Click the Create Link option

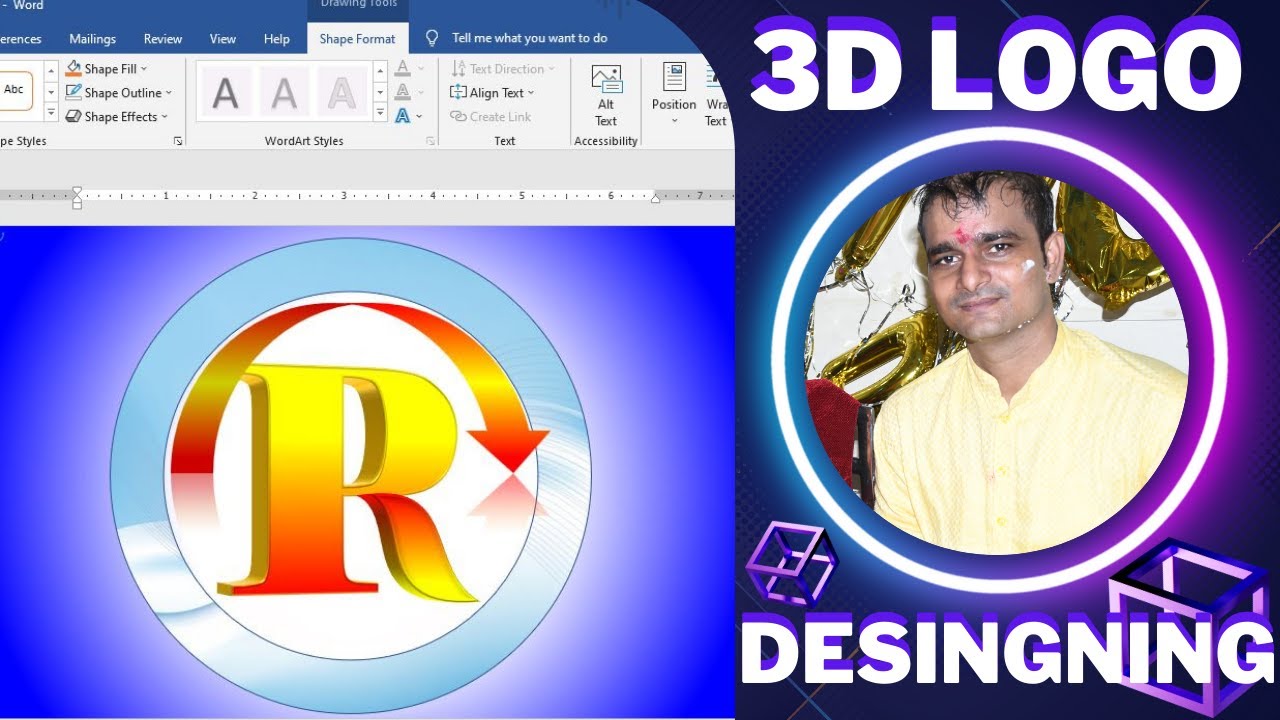[491, 117]
